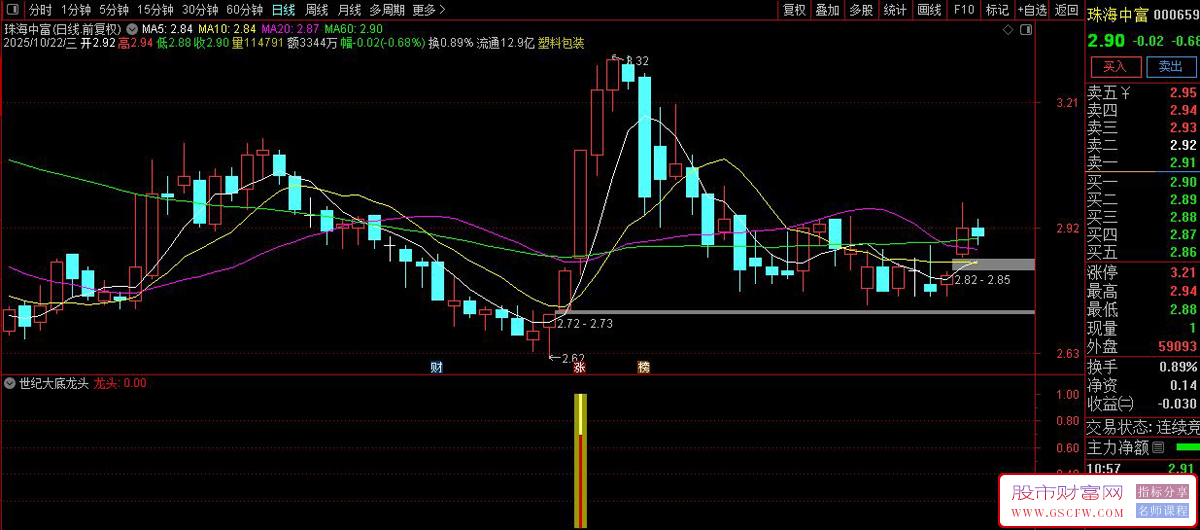Open dropdown arrow next to 珠海中富 chart title
Image resolution: width=1200 pixels, height=530 pixels.
[x=133, y=28]
